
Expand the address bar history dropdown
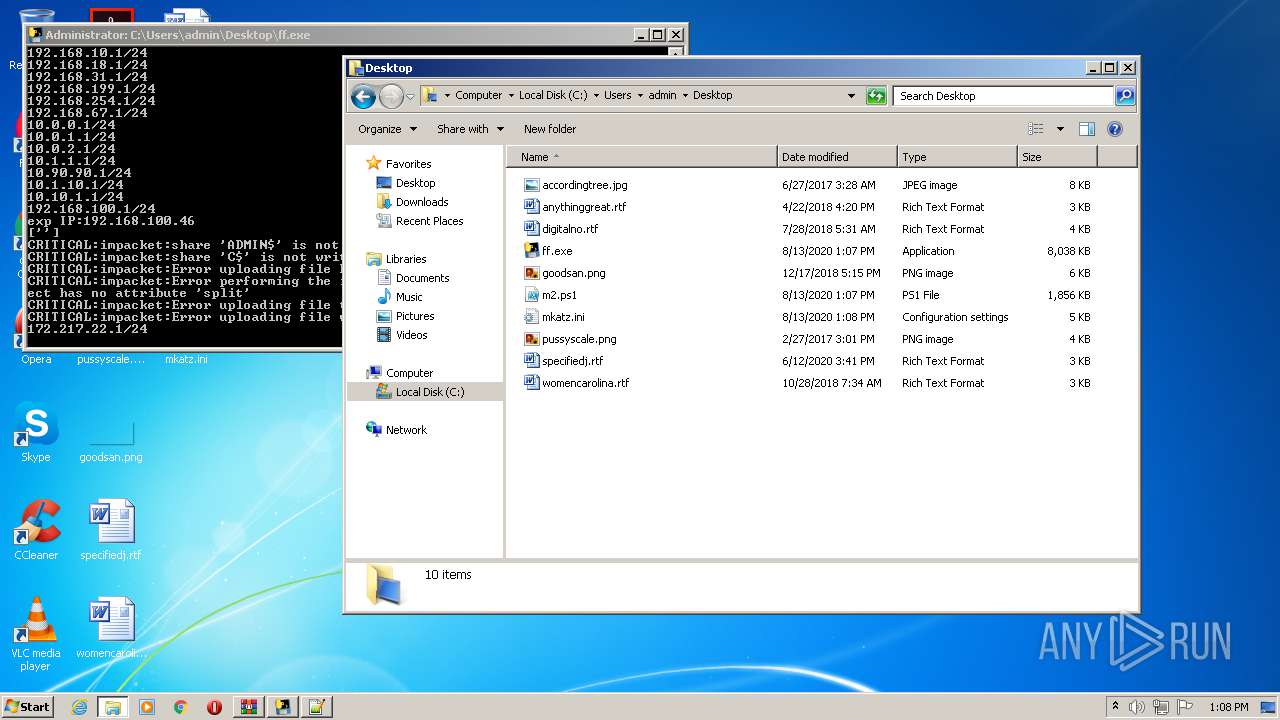pyautogui.click(x=851, y=96)
